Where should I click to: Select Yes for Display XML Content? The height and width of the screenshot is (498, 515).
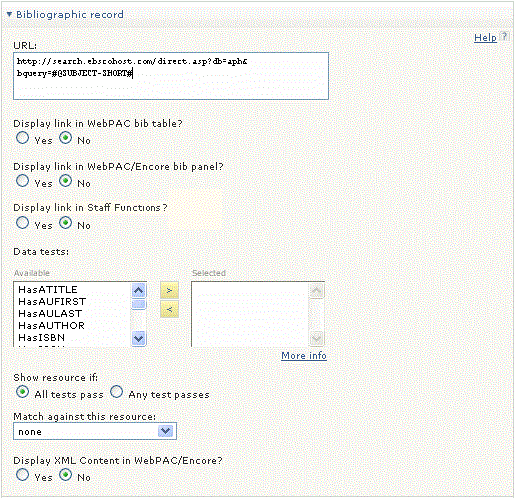tap(22, 475)
